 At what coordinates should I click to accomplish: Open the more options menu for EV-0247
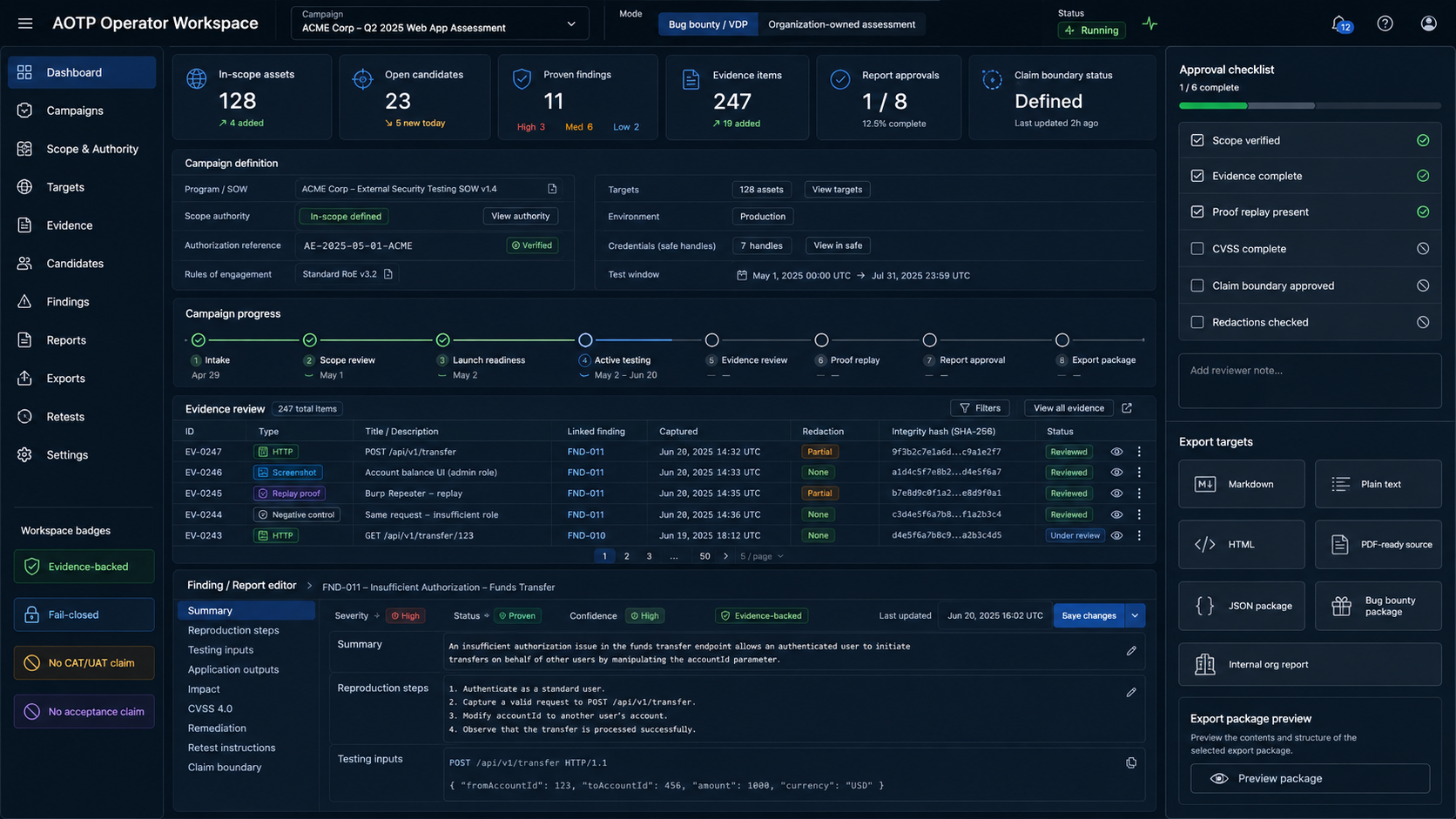(1139, 452)
